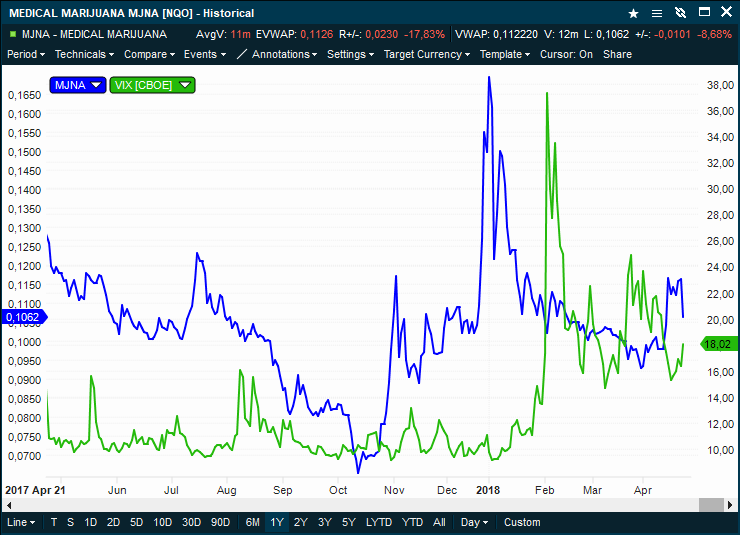This screenshot has height=535, width=740.
Task: Select the S period button
Action: [70, 522]
